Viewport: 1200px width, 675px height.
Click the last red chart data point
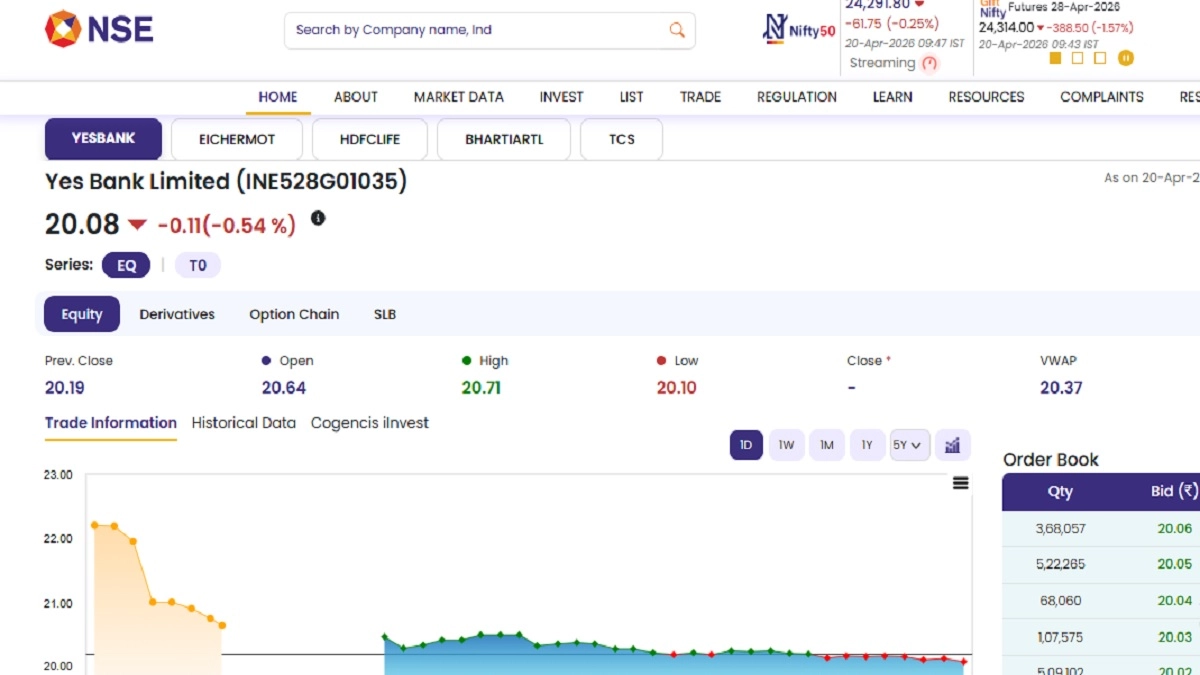click(964, 661)
